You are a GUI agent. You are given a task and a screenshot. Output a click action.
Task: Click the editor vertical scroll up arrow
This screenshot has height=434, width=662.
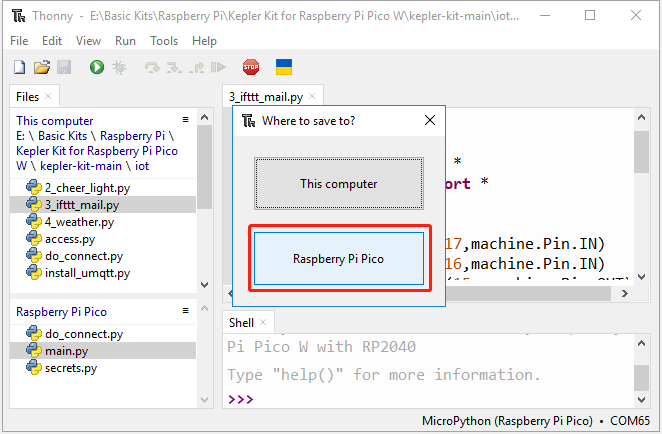click(641, 117)
